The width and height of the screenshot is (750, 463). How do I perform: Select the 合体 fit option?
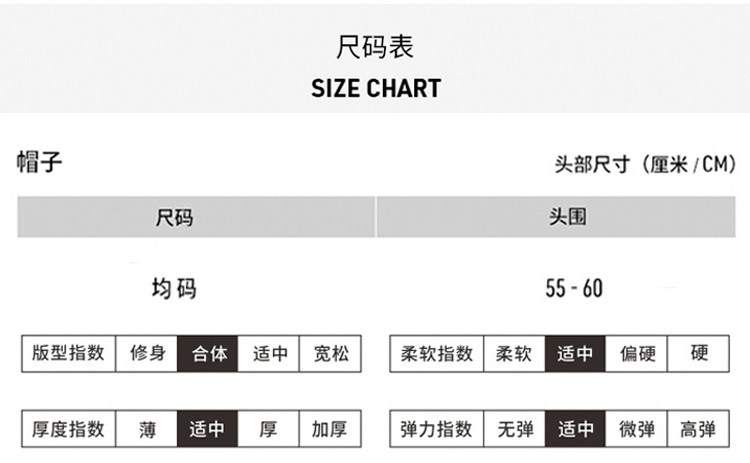click(x=208, y=353)
